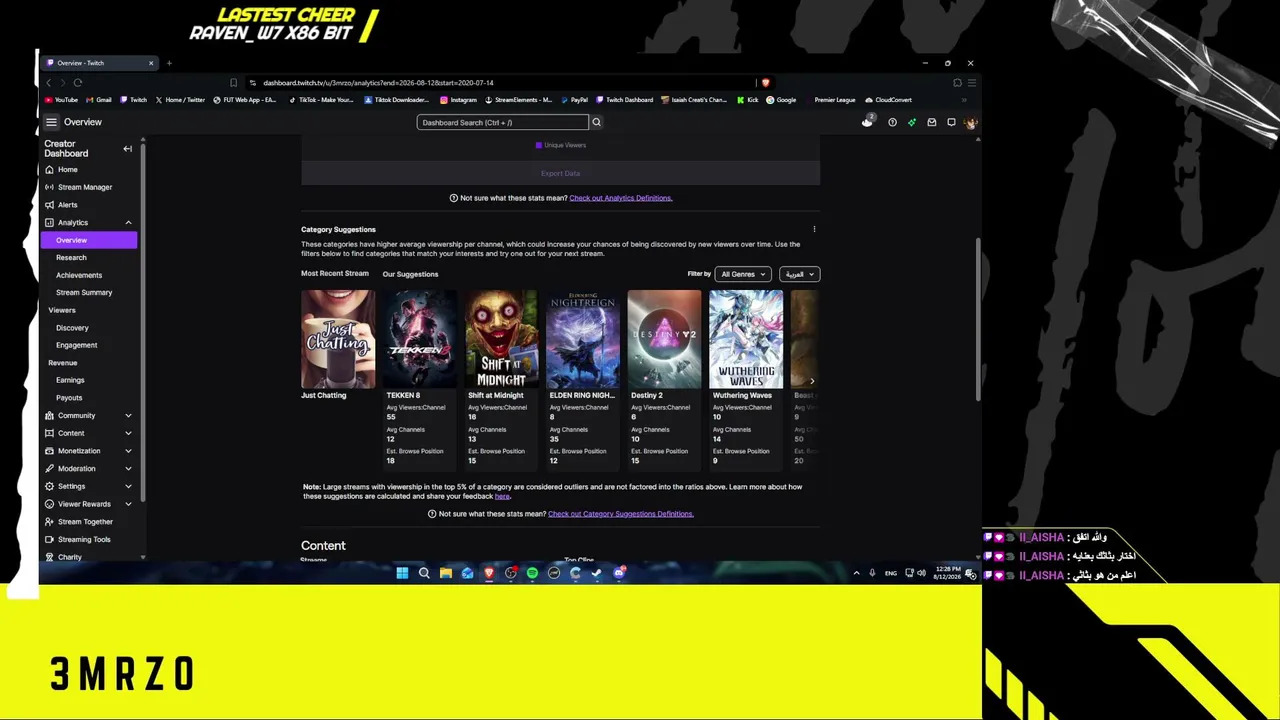Open Achievements in Analytics menu
Image resolution: width=1280 pixels, height=720 pixels.
click(x=79, y=275)
